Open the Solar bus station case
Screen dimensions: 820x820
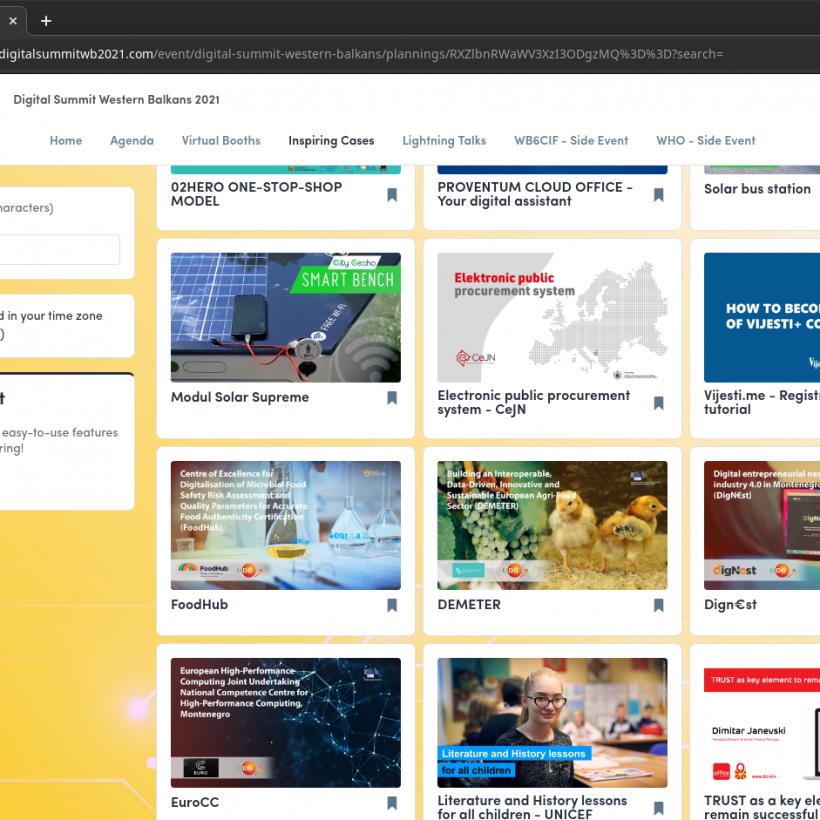click(757, 189)
